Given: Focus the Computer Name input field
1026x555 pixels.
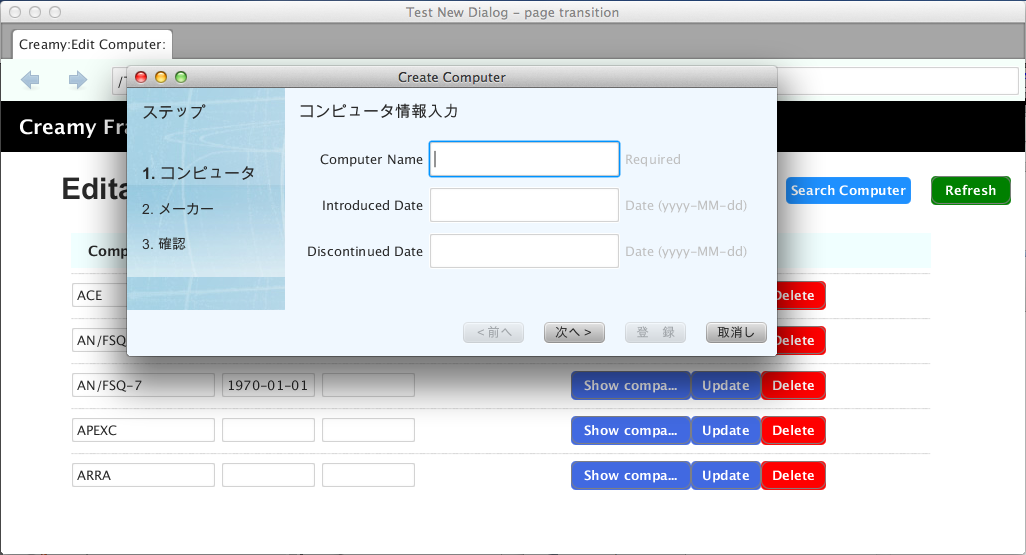Looking at the screenshot, I should click(524, 159).
